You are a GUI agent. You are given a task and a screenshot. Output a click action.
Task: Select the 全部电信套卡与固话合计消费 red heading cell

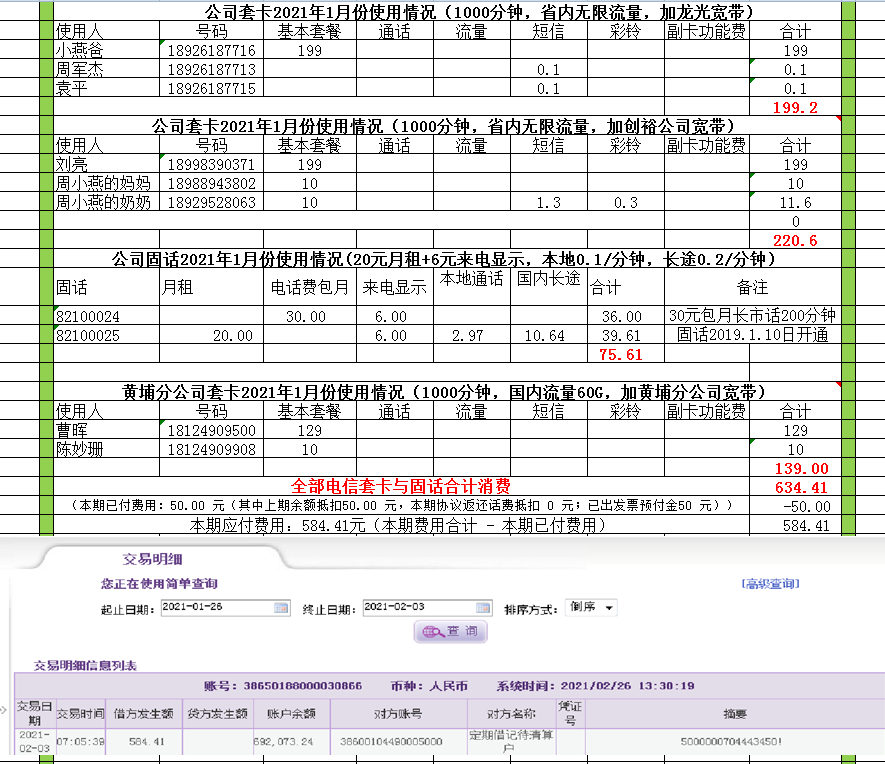pos(400,487)
